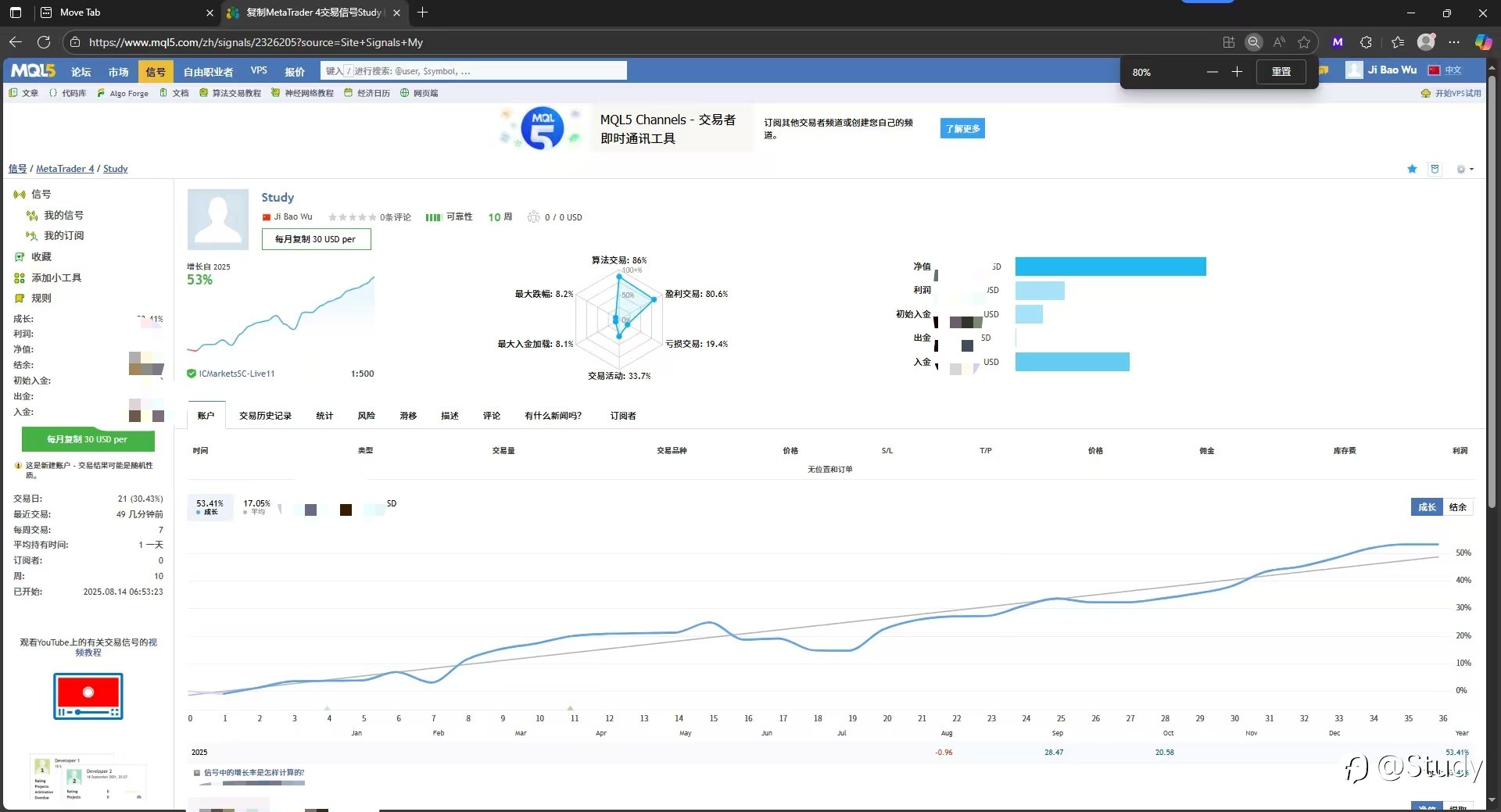
Task: Reload the current browser page
Action: pos(44,42)
